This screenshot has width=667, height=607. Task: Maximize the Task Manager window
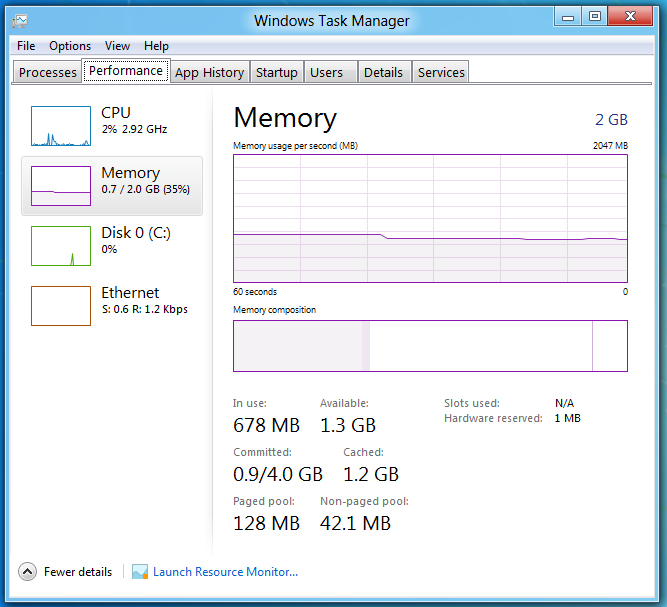(x=595, y=17)
